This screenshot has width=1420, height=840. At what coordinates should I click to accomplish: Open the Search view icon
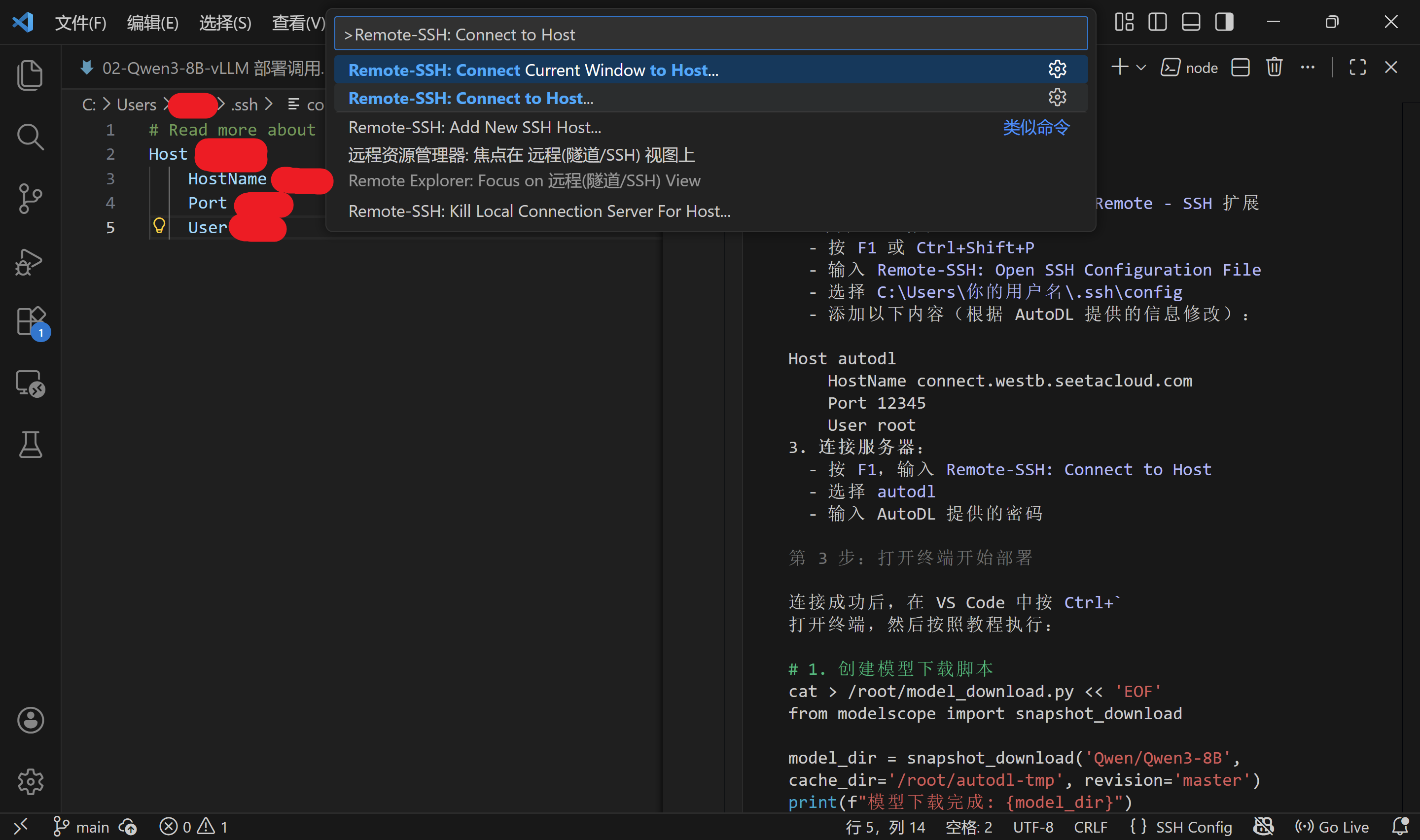[30, 137]
